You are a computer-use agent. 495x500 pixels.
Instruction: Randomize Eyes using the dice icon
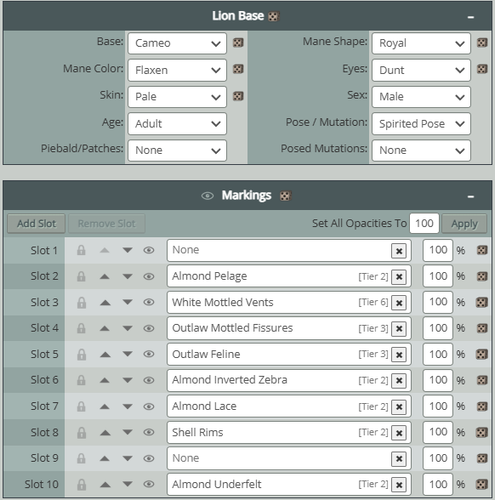point(482,69)
